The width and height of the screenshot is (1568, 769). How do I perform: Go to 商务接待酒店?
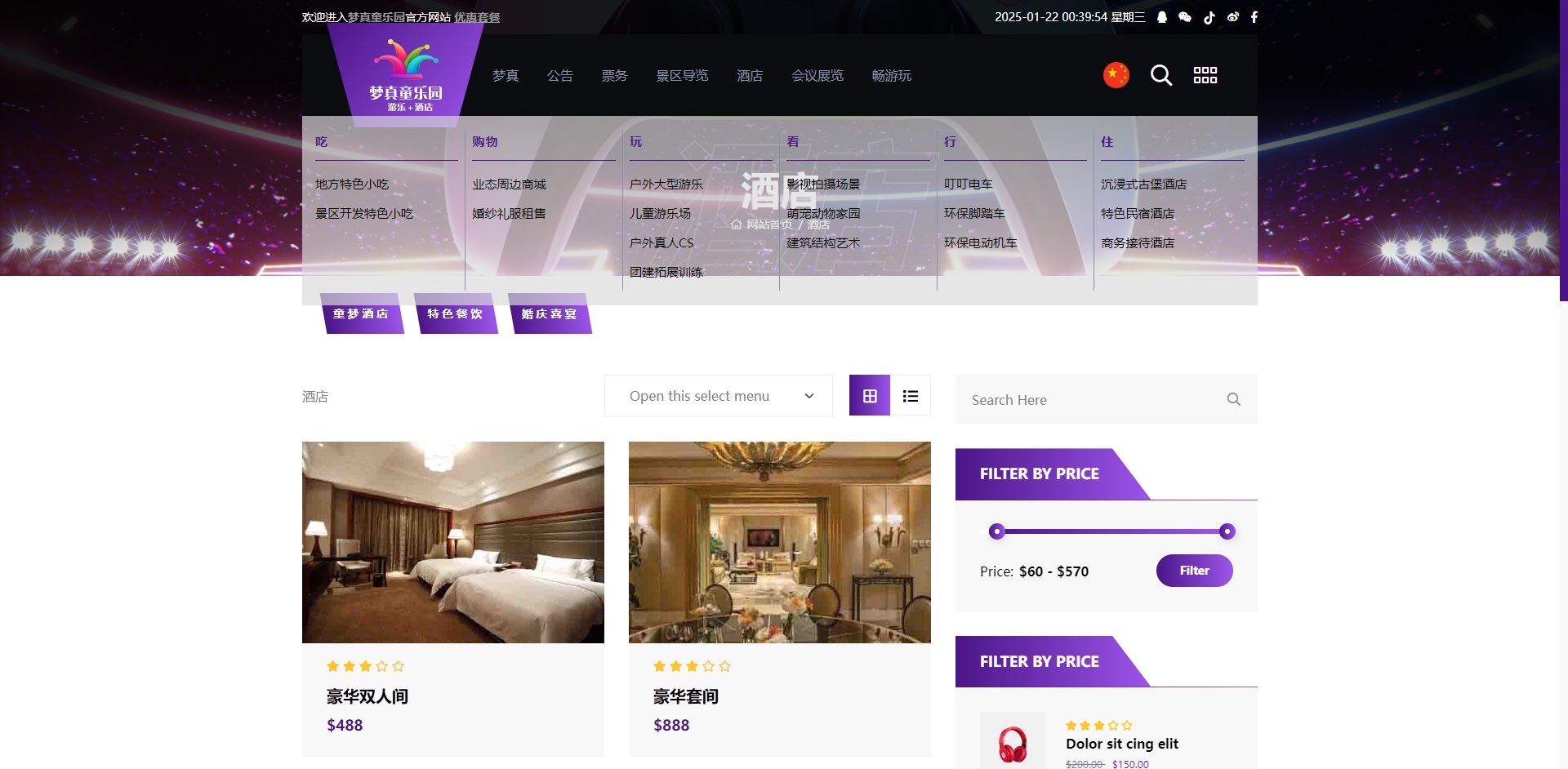pyautogui.click(x=1138, y=243)
